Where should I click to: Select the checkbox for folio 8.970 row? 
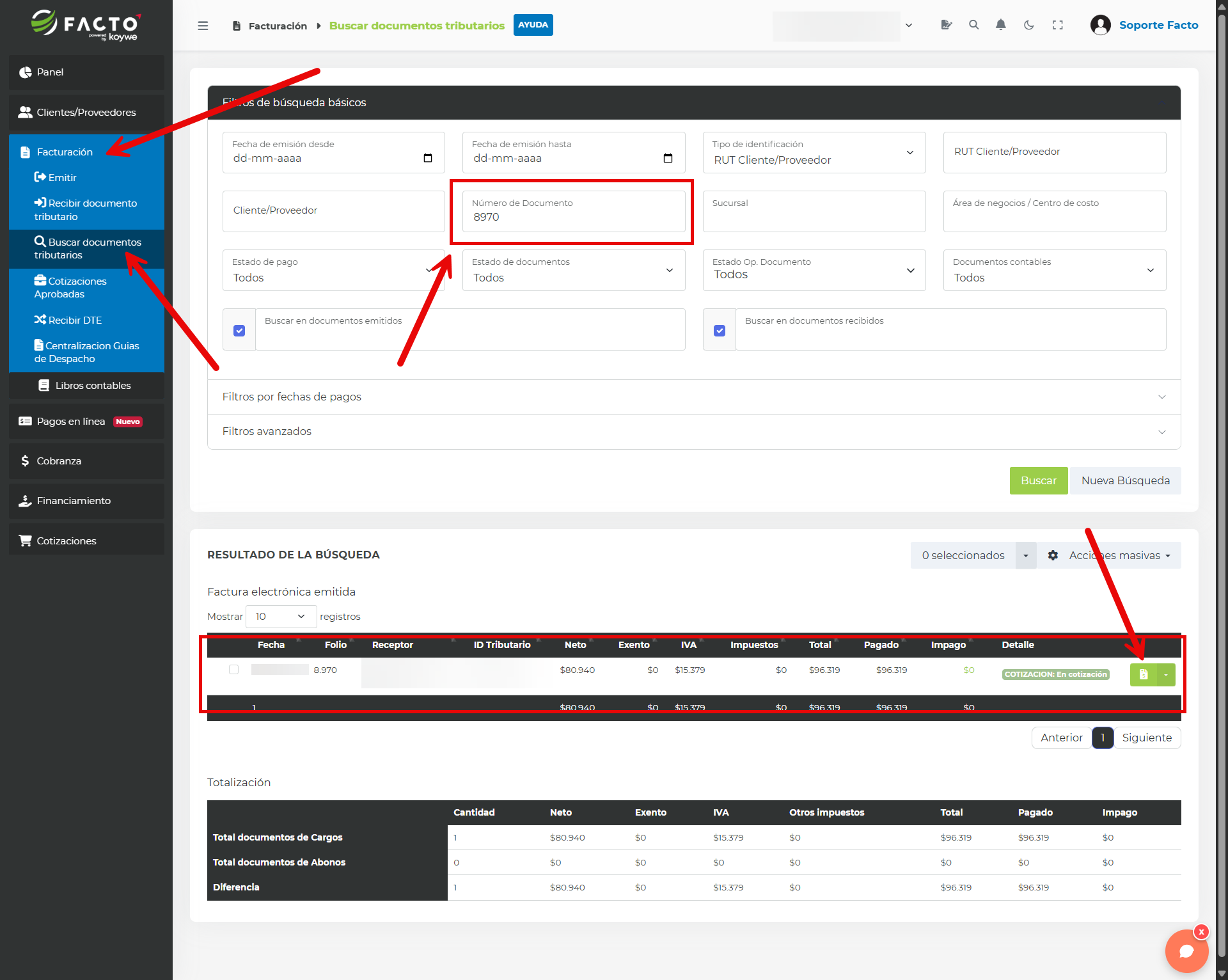coord(233,670)
